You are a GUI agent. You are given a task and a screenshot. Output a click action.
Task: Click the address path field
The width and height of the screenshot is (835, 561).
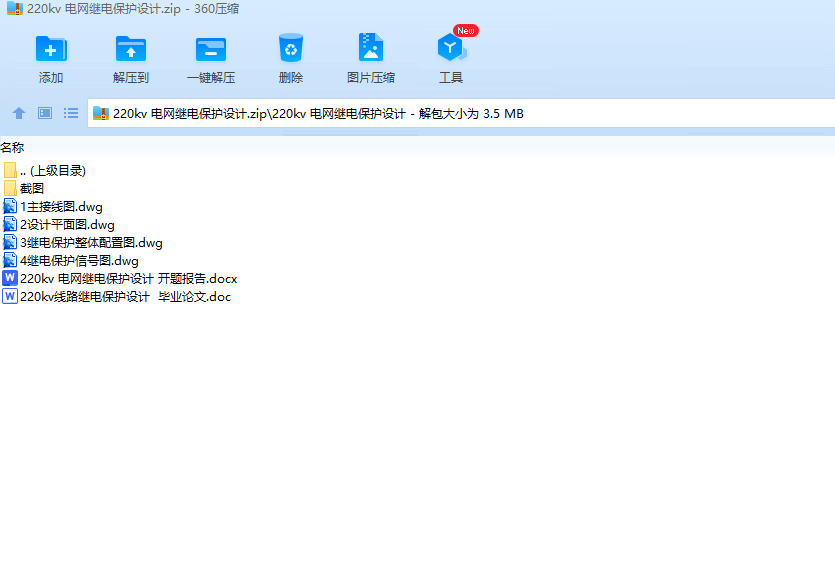point(461,113)
